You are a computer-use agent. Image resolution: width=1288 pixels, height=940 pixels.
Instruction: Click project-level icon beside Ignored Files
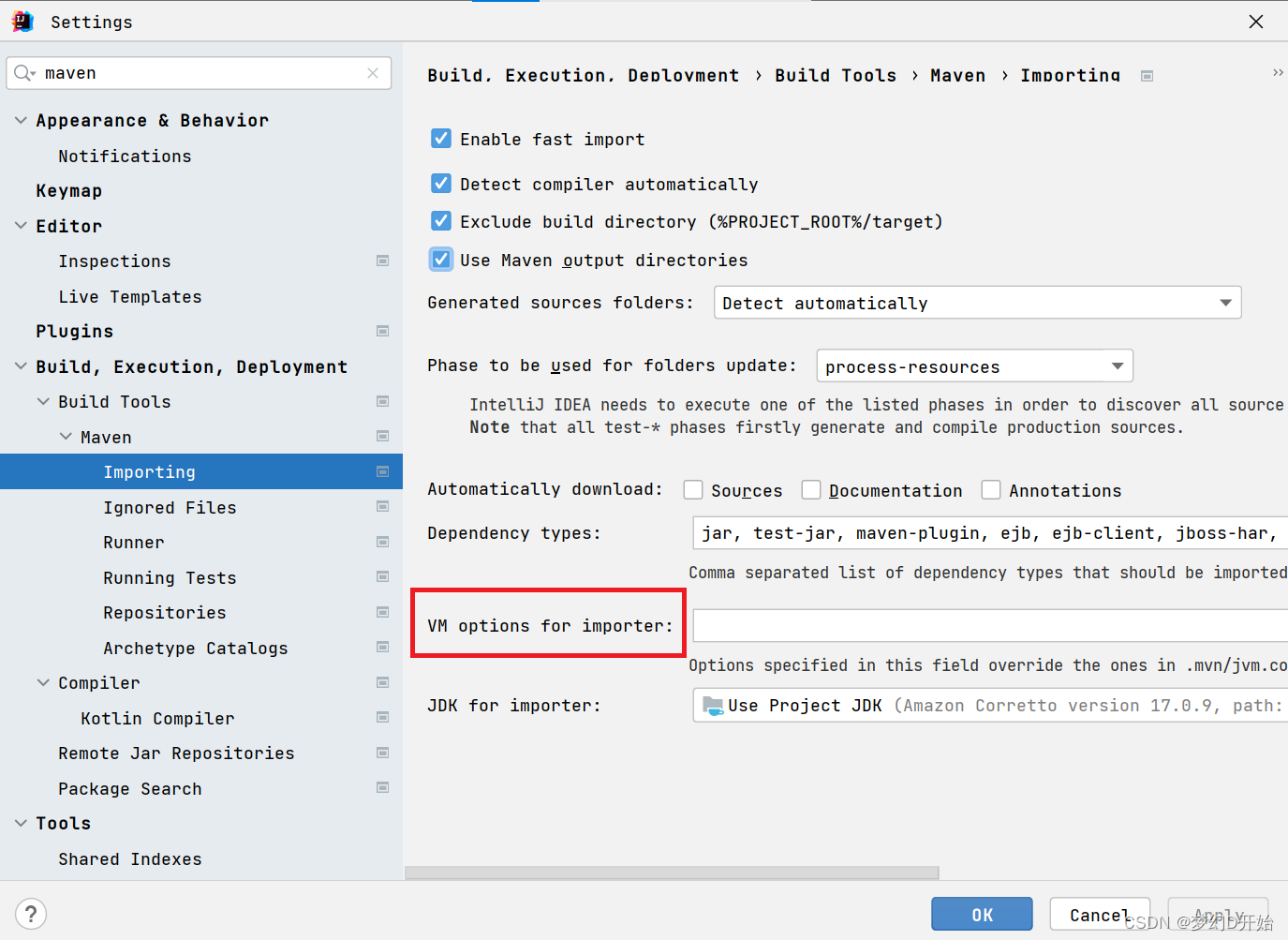pos(382,506)
